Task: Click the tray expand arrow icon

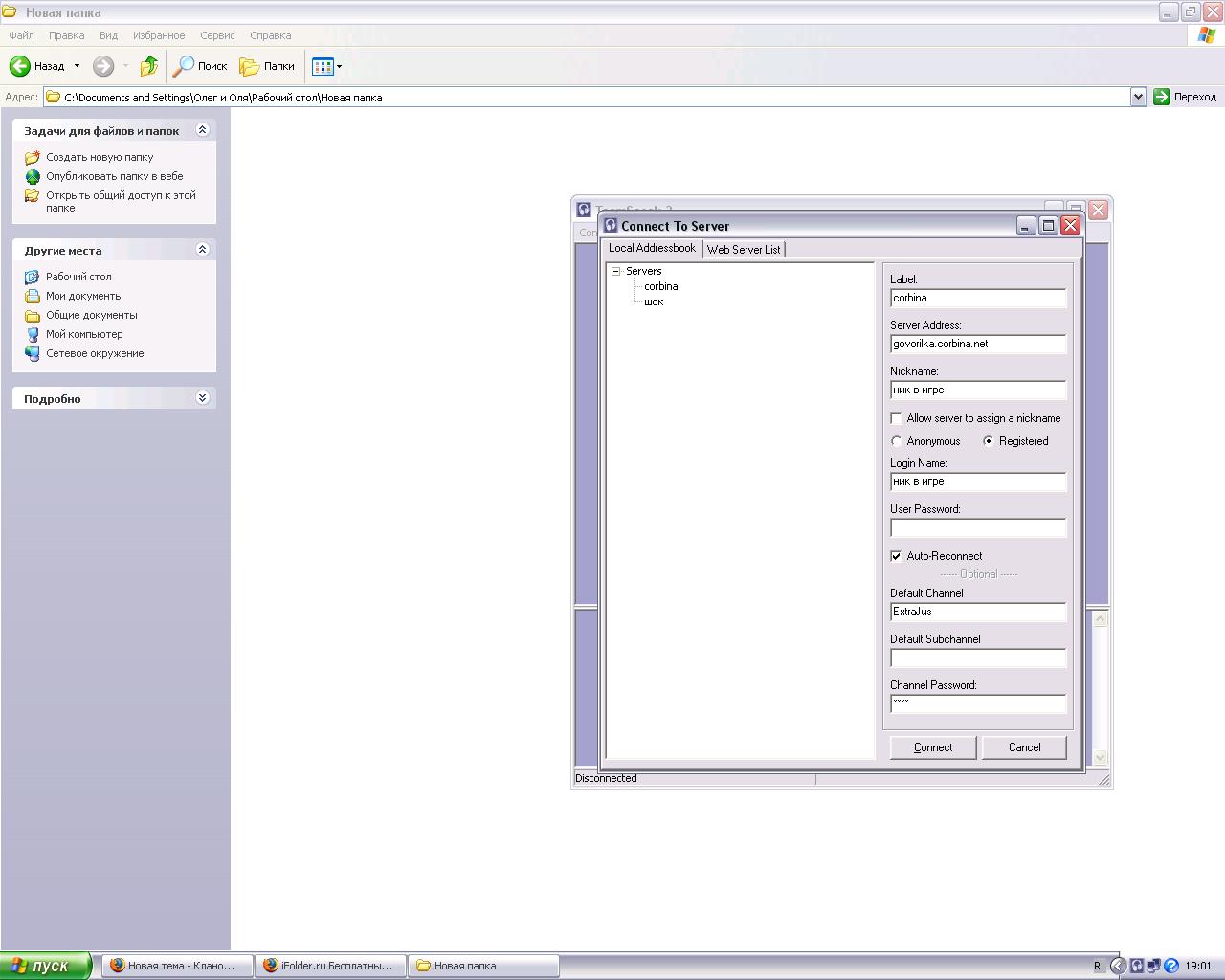Action: [x=1118, y=966]
